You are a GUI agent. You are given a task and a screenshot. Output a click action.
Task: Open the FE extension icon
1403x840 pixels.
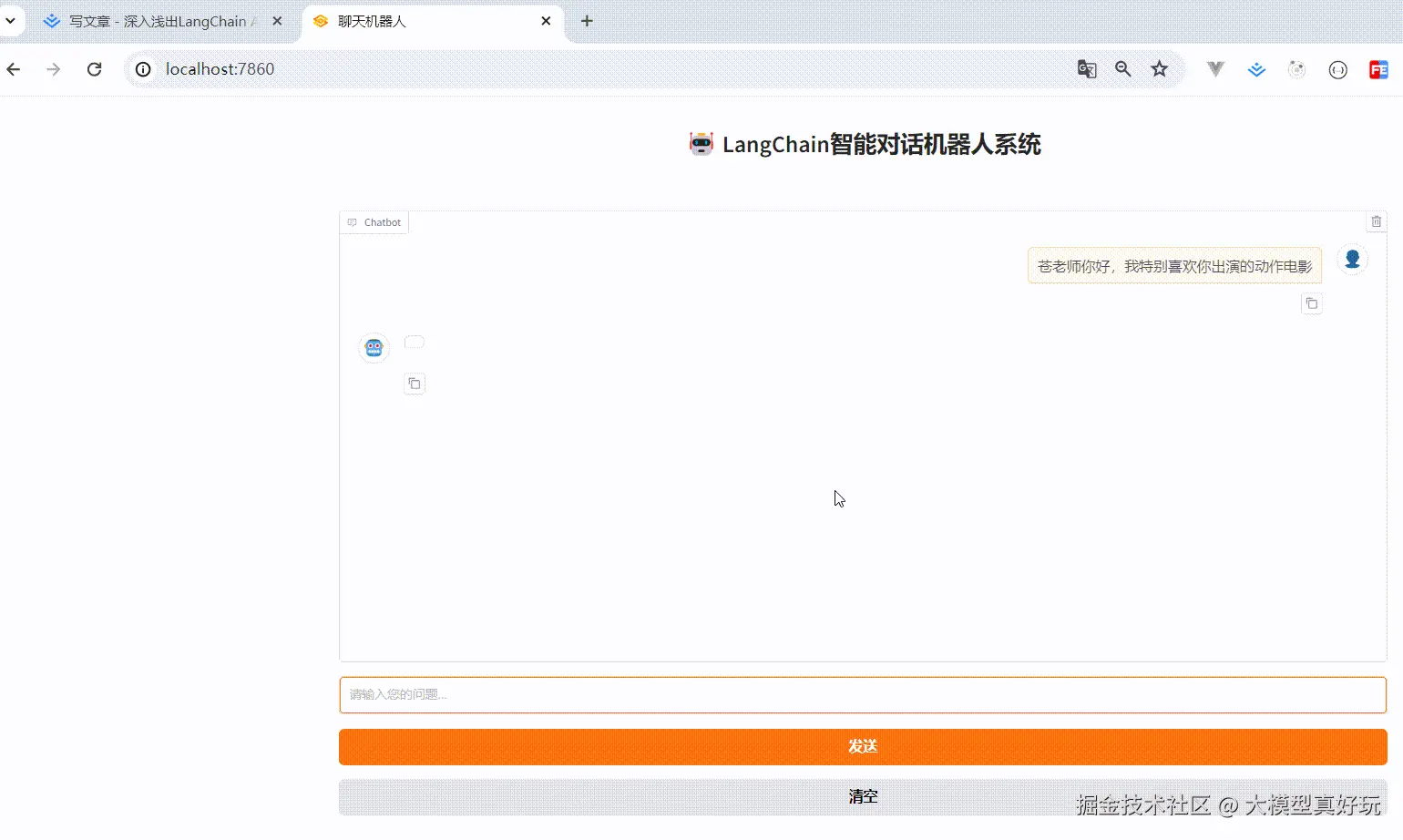1378,69
